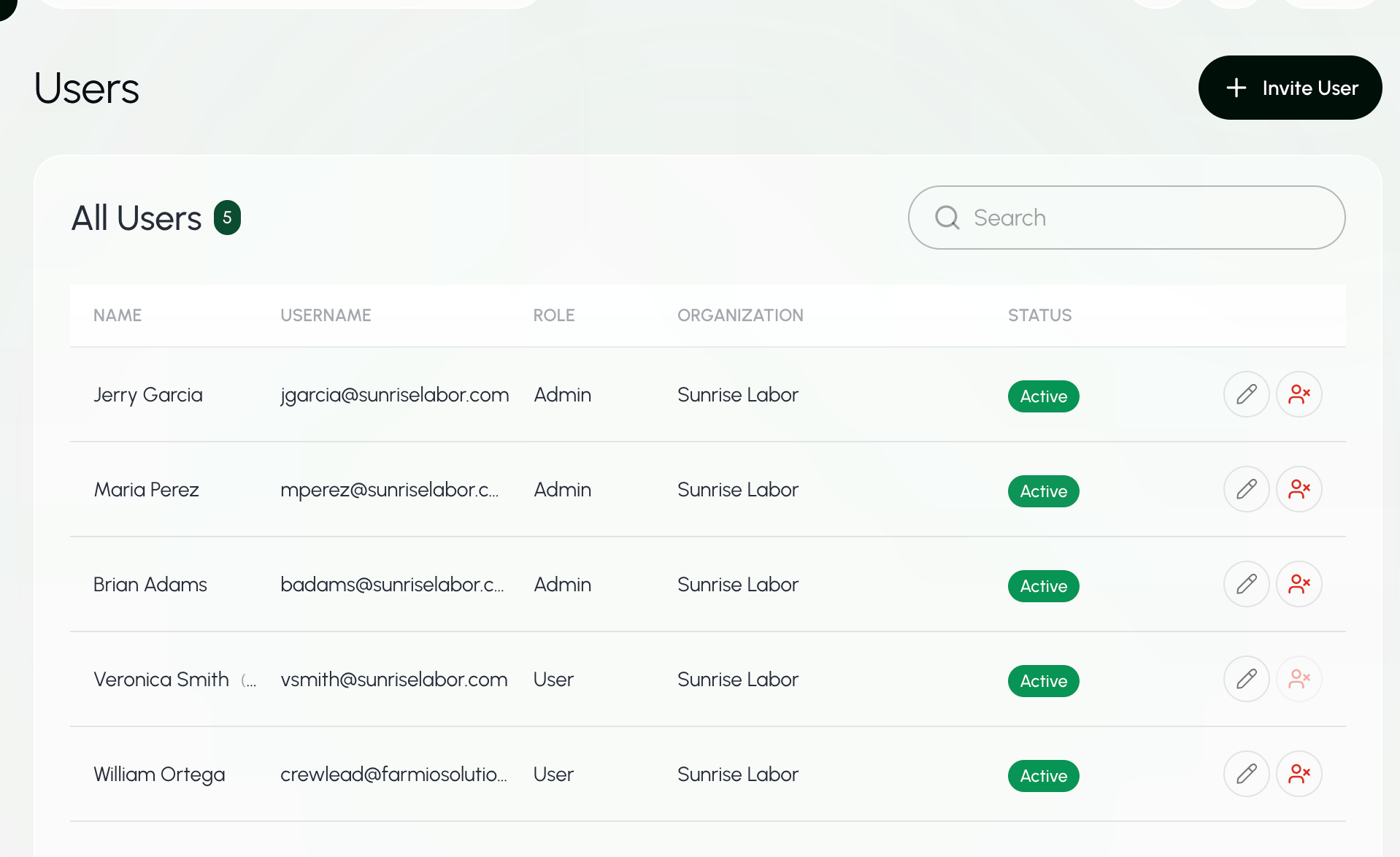Viewport: 1400px width, 857px height.
Task: Remove user Jerry Garcia icon
Action: 1299,394
